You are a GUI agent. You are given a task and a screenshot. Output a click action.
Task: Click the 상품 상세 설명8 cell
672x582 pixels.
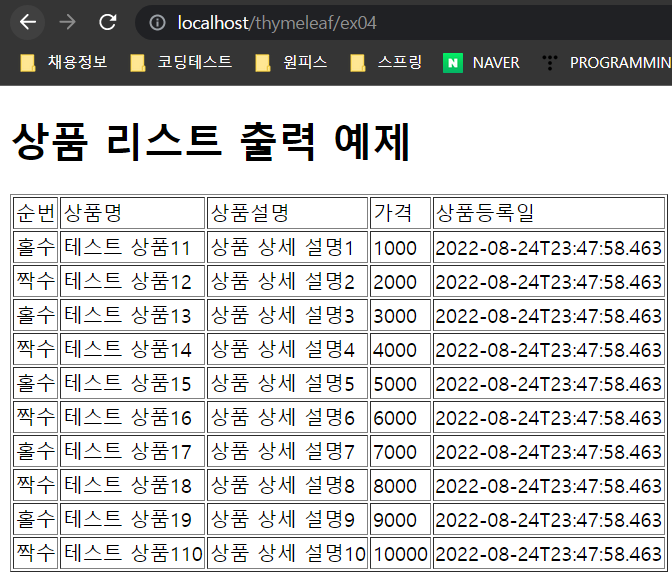point(288,485)
